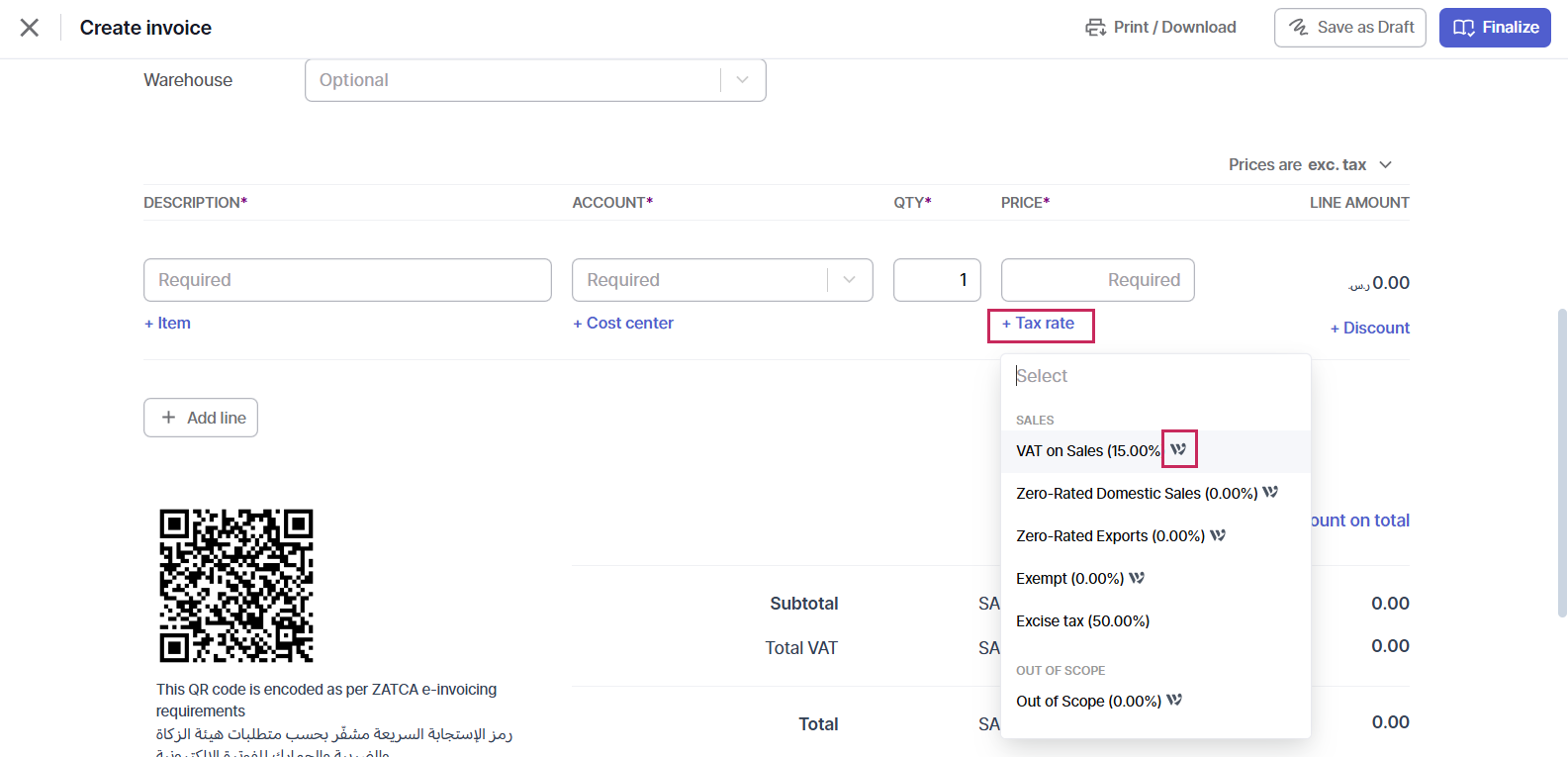Click the Total VAT amount 0.00

click(1390, 646)
